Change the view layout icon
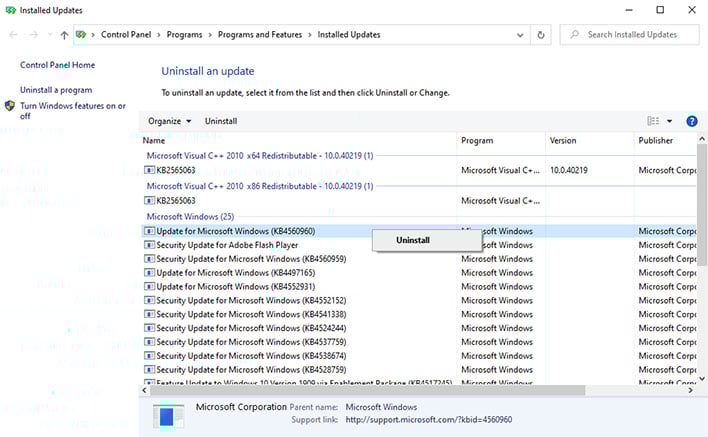708x437 pixels. [x=653, y=121]
